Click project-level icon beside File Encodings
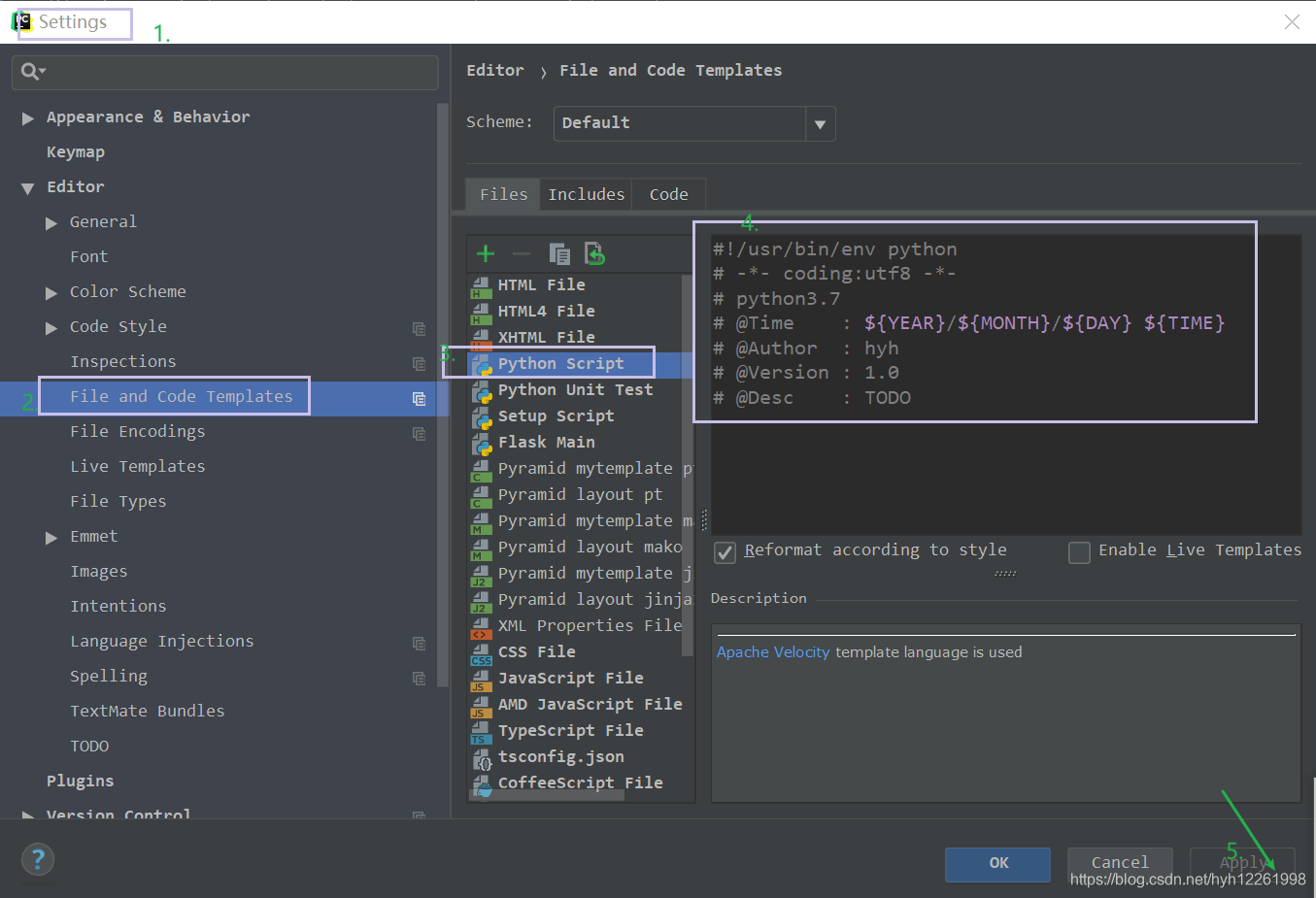The image size is (1316, 898). [419, 433]
